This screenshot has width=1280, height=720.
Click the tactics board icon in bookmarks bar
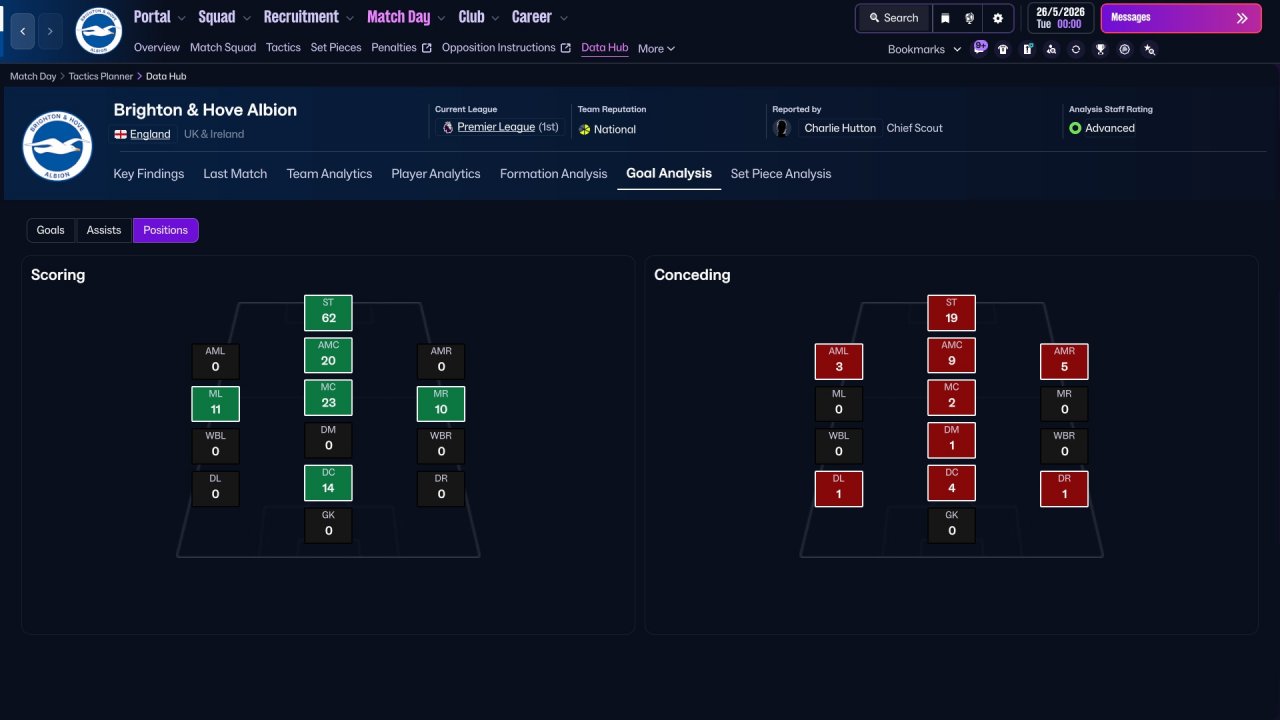(x=1027, y=49)
